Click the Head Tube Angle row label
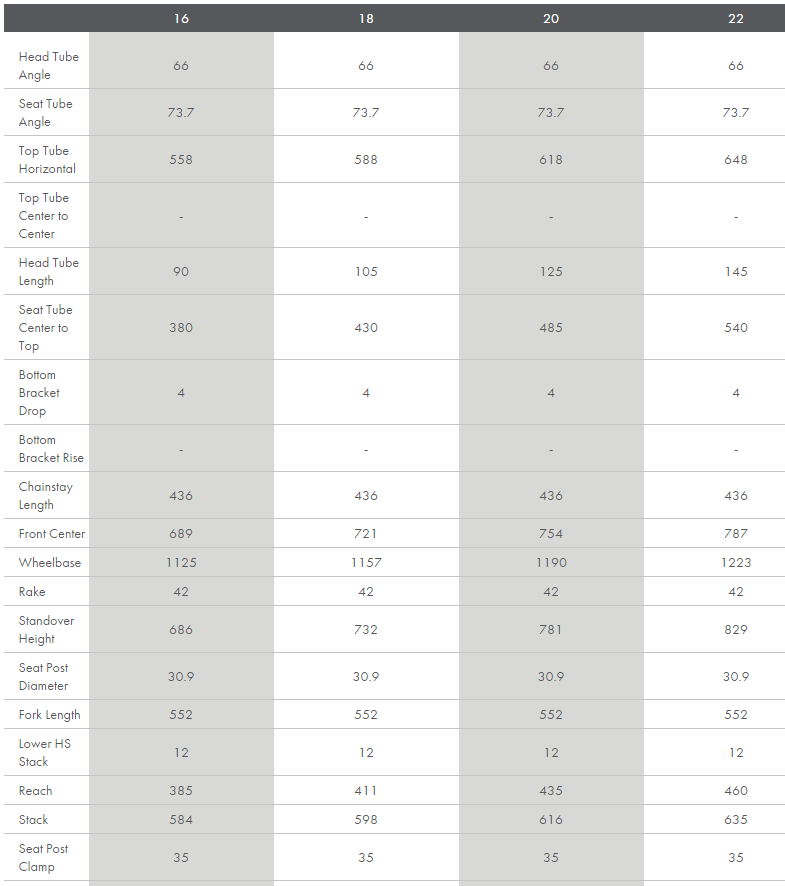 [48, 66]
